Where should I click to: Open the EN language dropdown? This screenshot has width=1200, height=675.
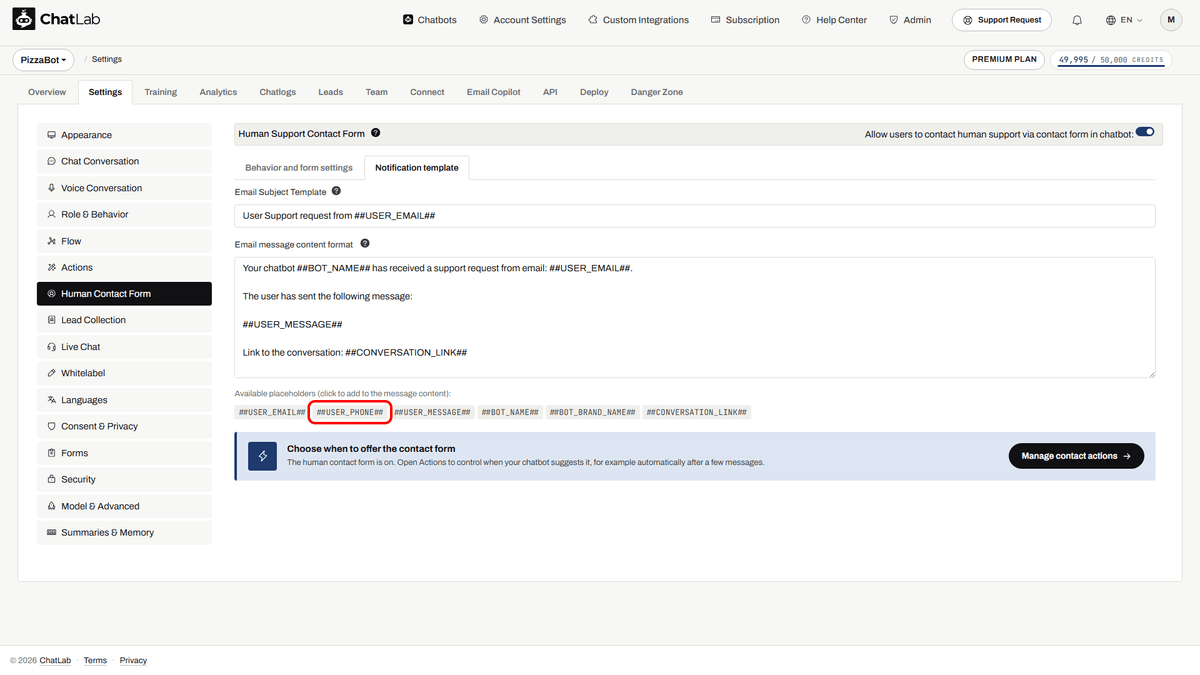1124,20
